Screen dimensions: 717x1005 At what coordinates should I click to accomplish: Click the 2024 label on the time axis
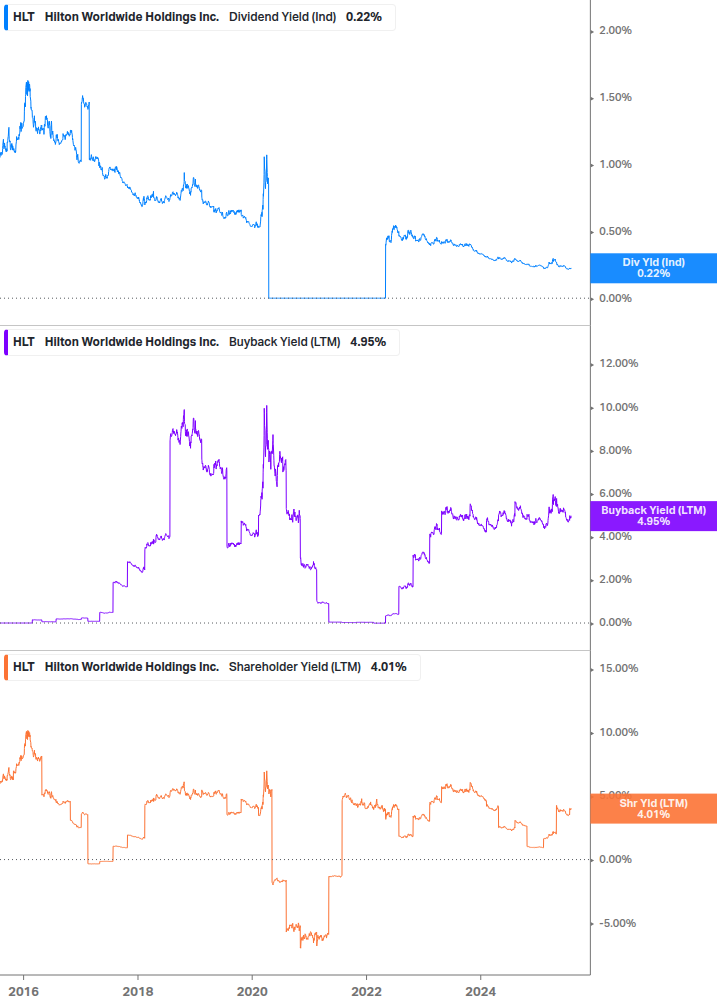[481, 992]
